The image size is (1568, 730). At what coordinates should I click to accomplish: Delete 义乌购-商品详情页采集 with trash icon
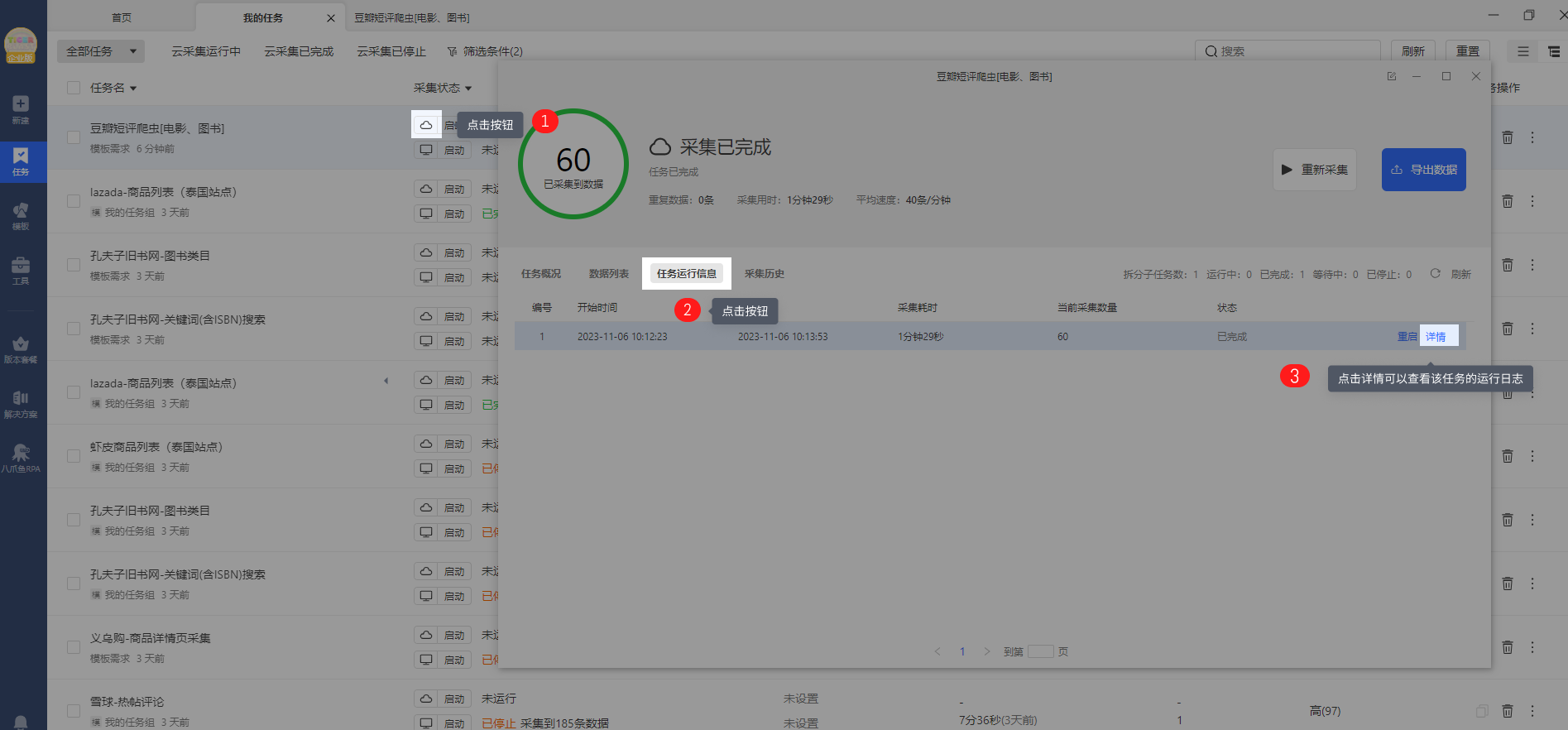tap(1508, 647)
